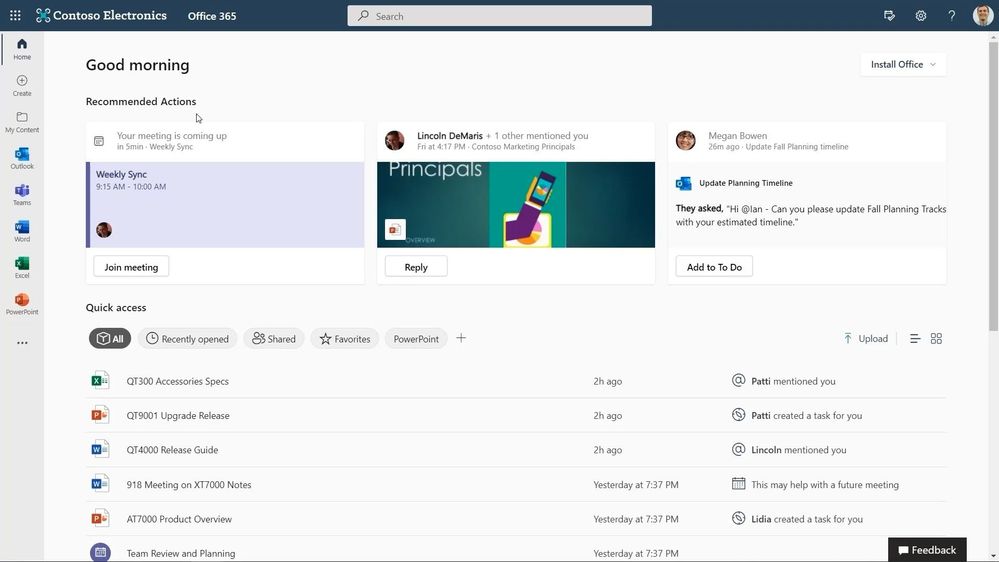Screen dimensions: 999x562
Task: Launch Teams from the sidebar
Action: click(22, 195)
